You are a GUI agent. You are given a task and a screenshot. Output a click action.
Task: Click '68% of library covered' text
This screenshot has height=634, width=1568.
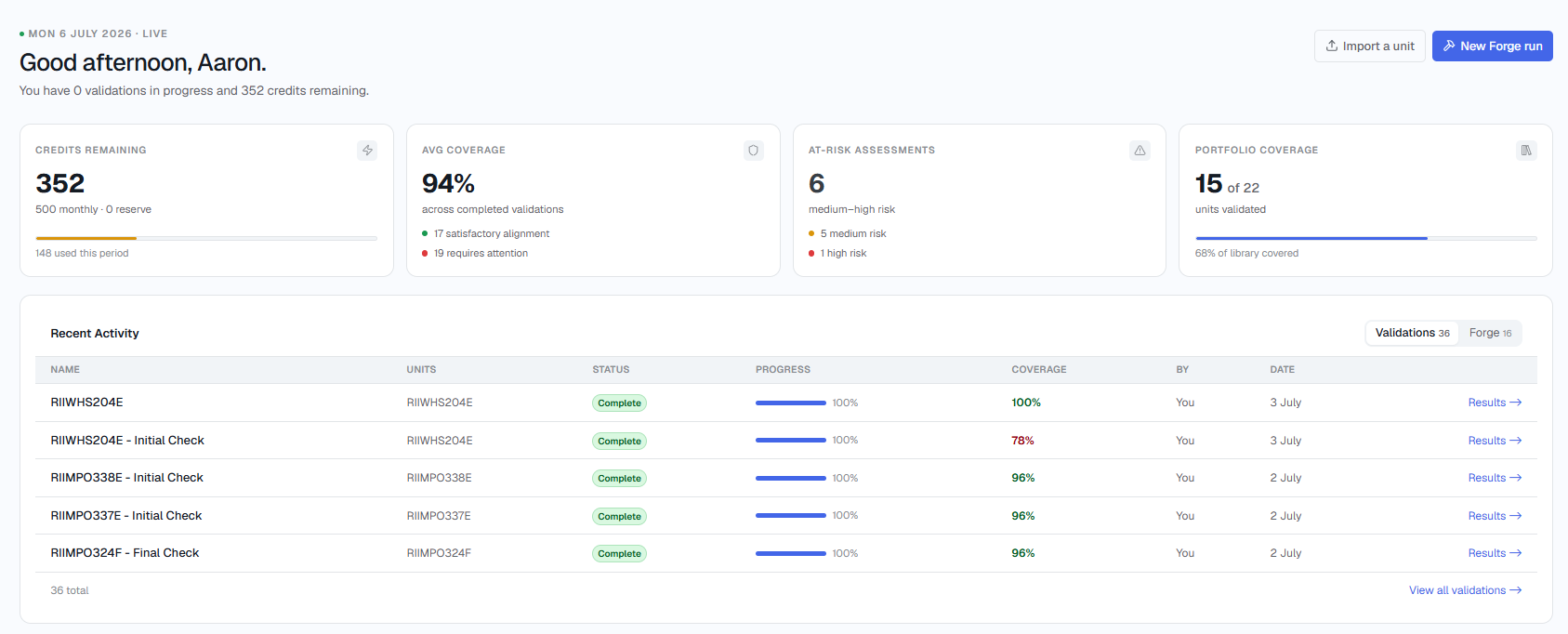click(x=1246, y=254)
